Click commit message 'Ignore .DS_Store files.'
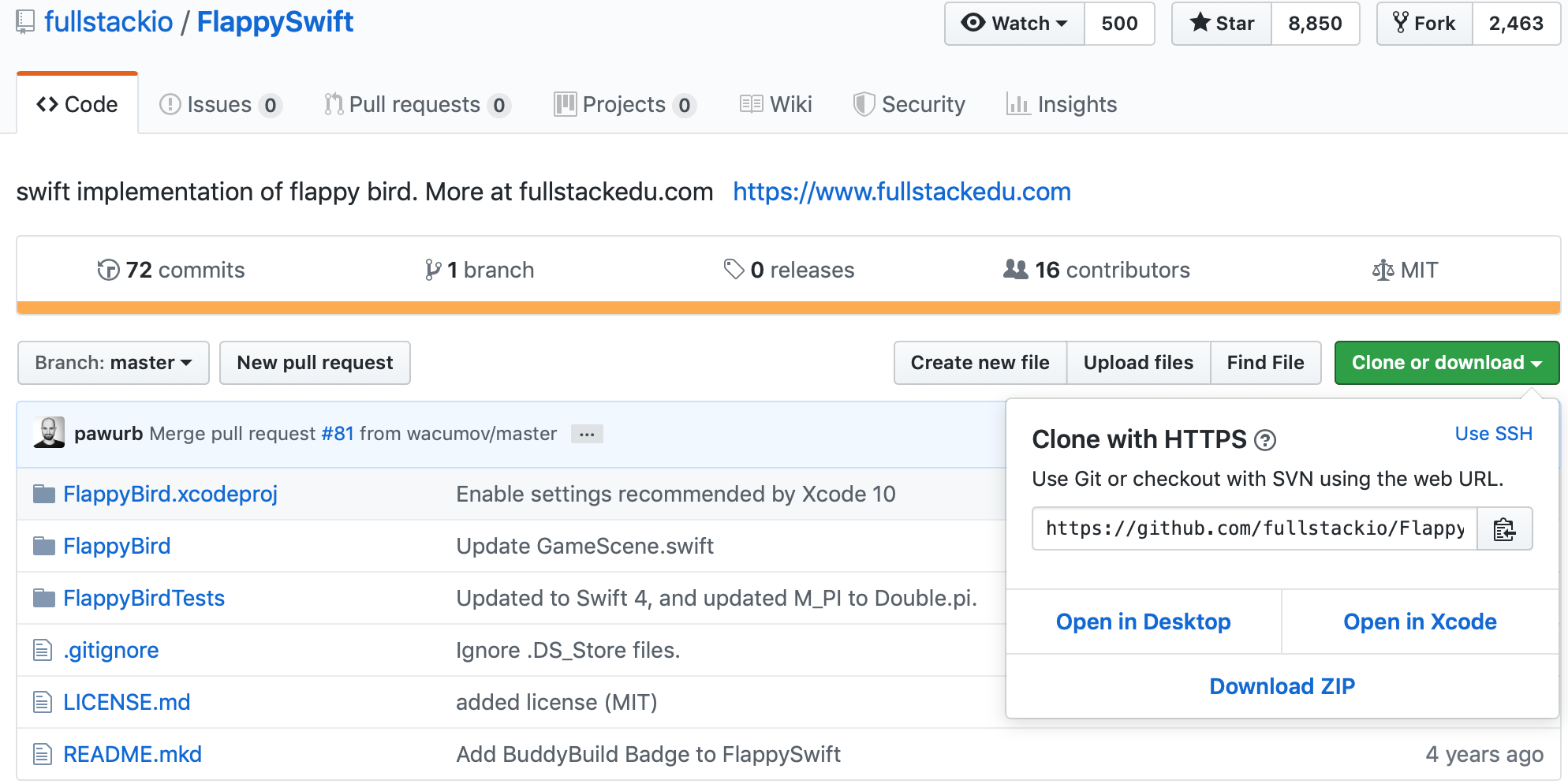Screen dimensions: 1568x784 568,650
